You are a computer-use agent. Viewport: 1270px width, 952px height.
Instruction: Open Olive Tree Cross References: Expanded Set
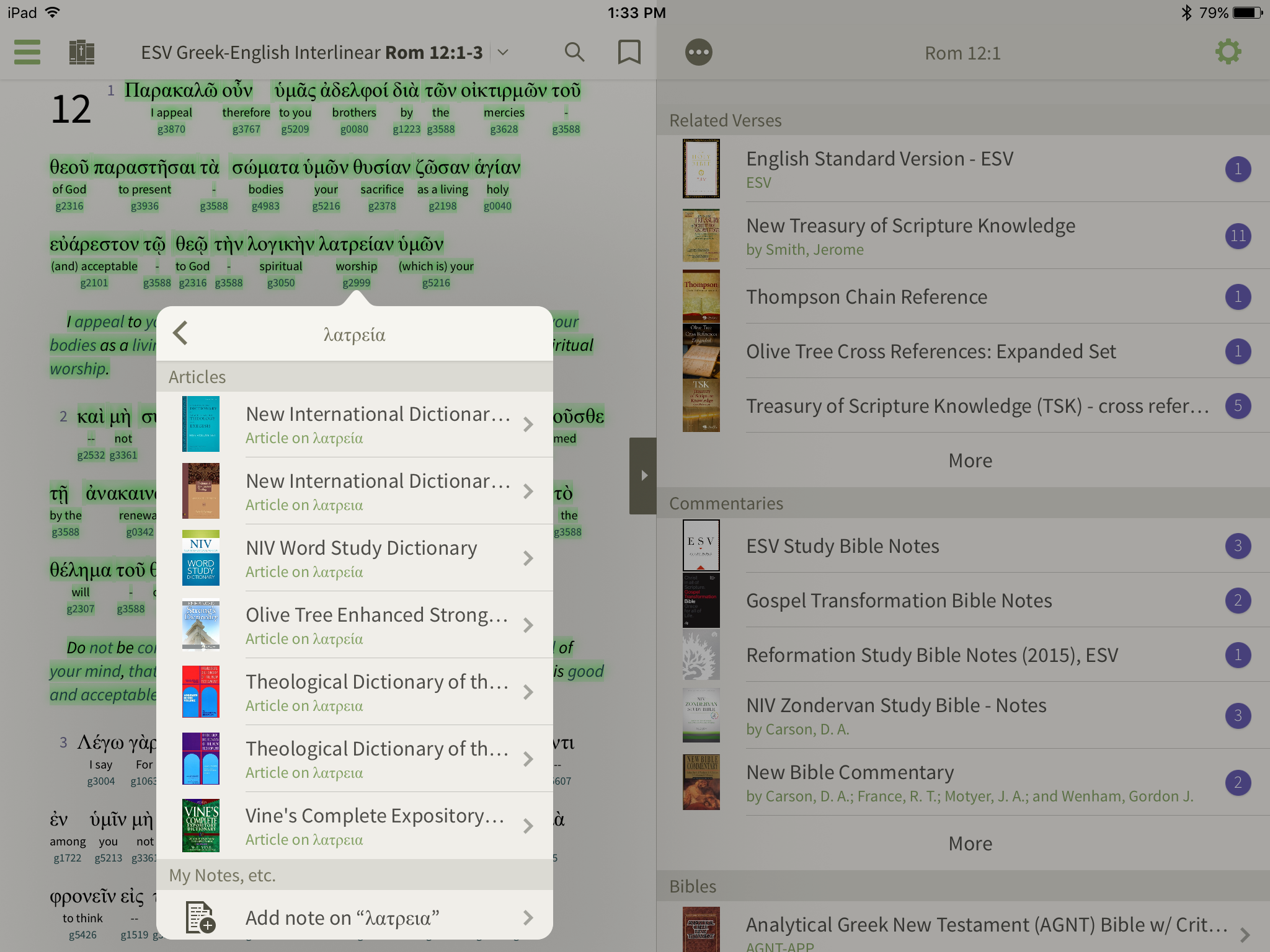964,351
